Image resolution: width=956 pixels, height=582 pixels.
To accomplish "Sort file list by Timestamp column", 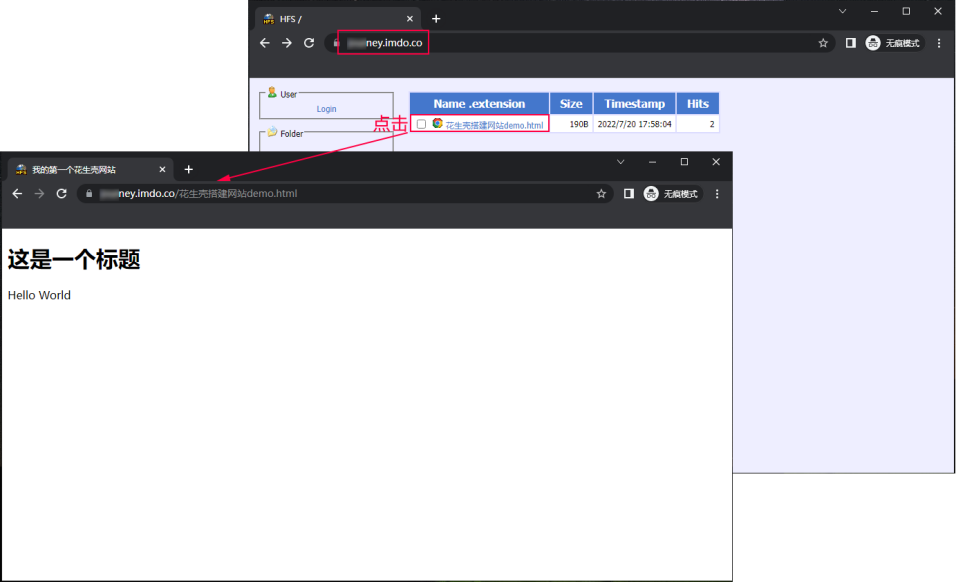I will point(634,104).
